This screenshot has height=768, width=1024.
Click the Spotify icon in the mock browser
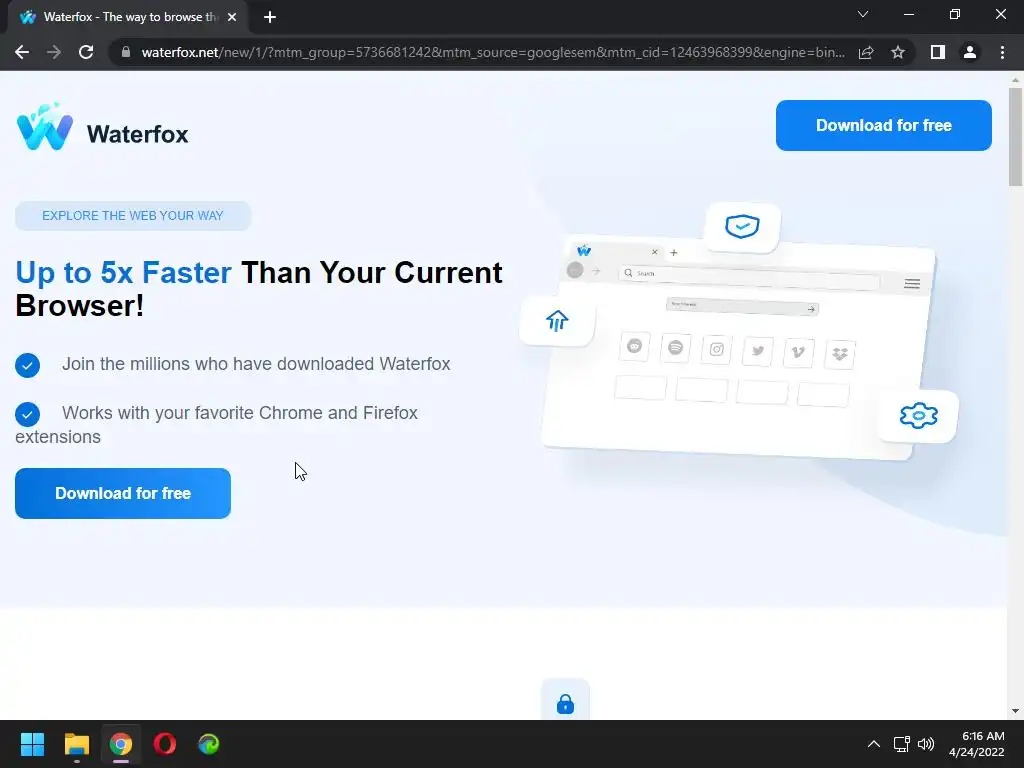click(675, 347)
